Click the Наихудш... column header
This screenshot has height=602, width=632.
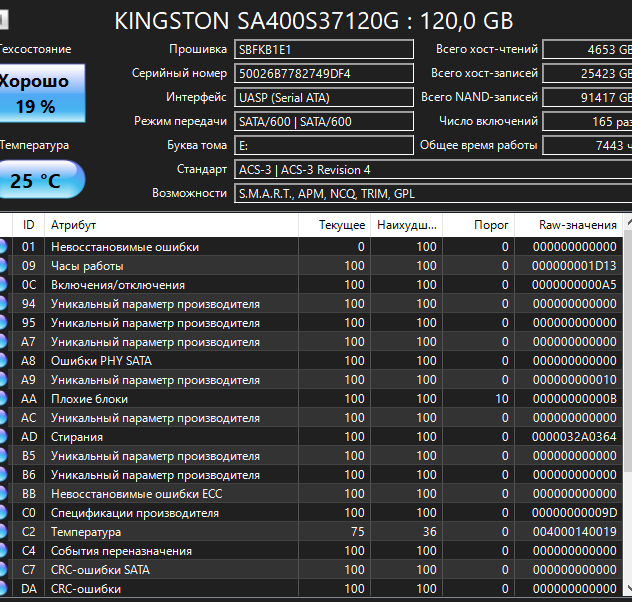[x=407, y=225]
